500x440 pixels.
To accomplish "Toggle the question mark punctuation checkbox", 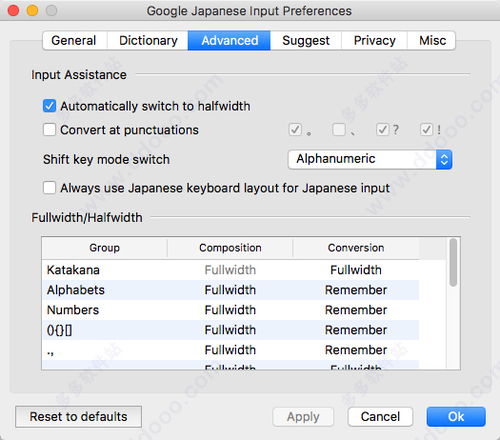I will [382, 129].
